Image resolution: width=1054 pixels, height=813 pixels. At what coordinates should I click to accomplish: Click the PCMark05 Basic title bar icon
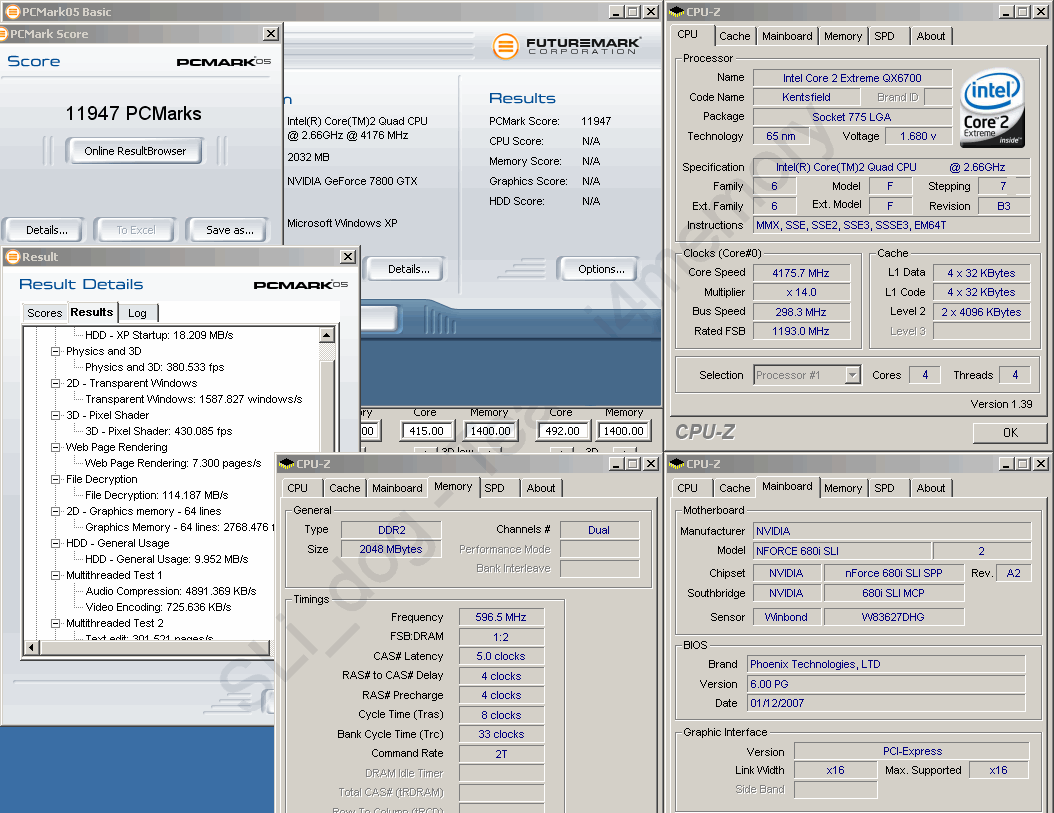[x=12, y=11]
